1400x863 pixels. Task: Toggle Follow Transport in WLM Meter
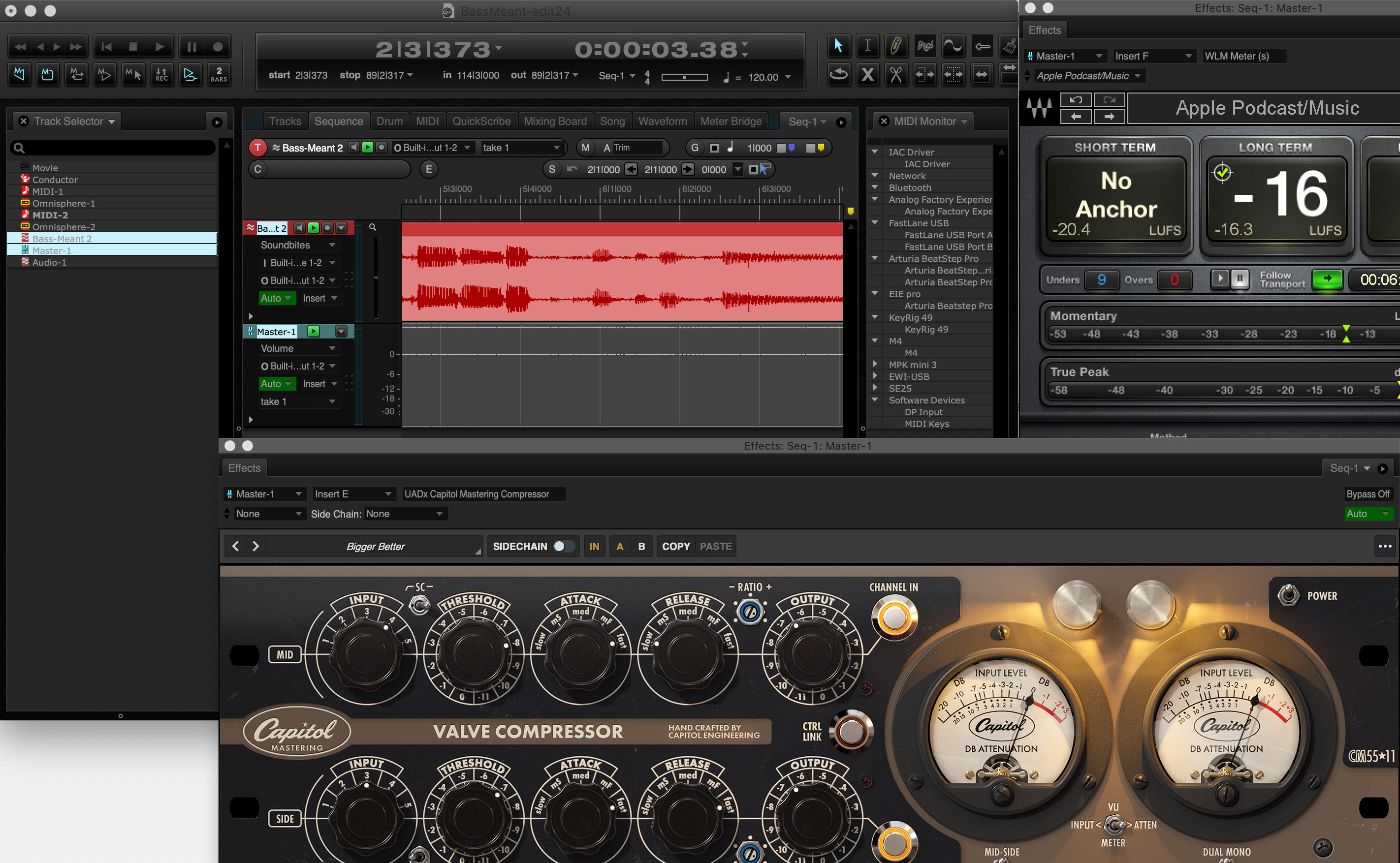click(1327, 279)
